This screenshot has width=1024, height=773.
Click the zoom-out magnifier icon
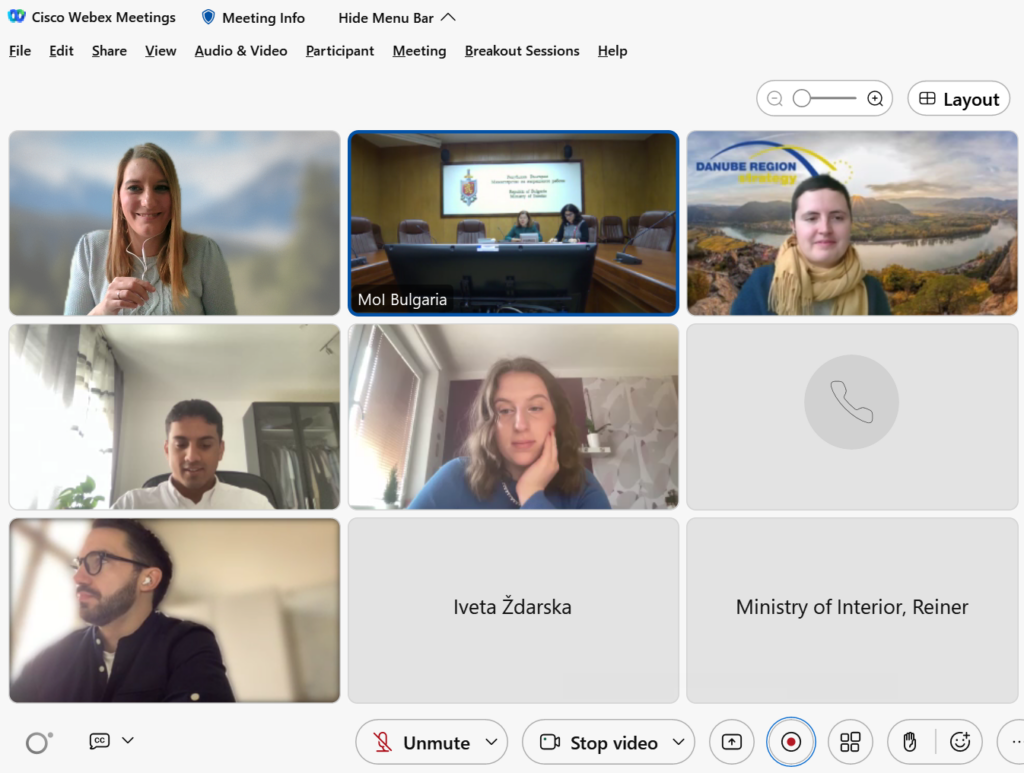[775, 99]
